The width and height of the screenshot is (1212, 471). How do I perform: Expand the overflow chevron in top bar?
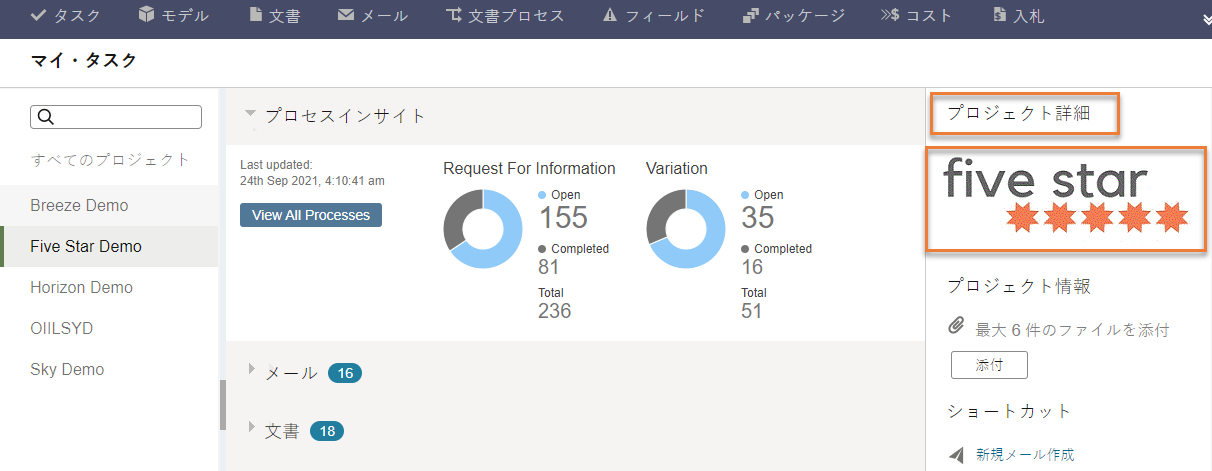(x=1206, y=17)
